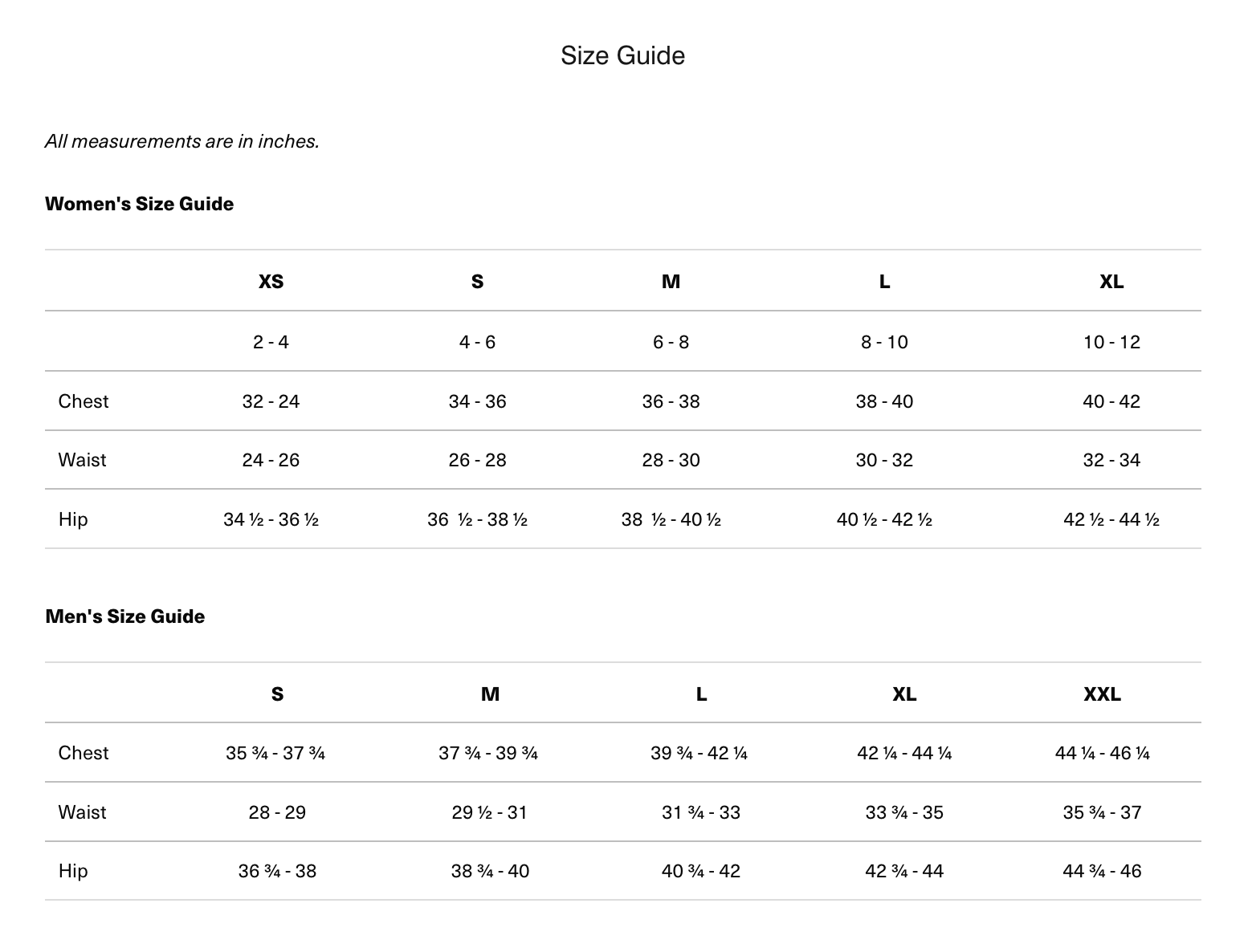Click the Size Guide title

coord(622,55)
